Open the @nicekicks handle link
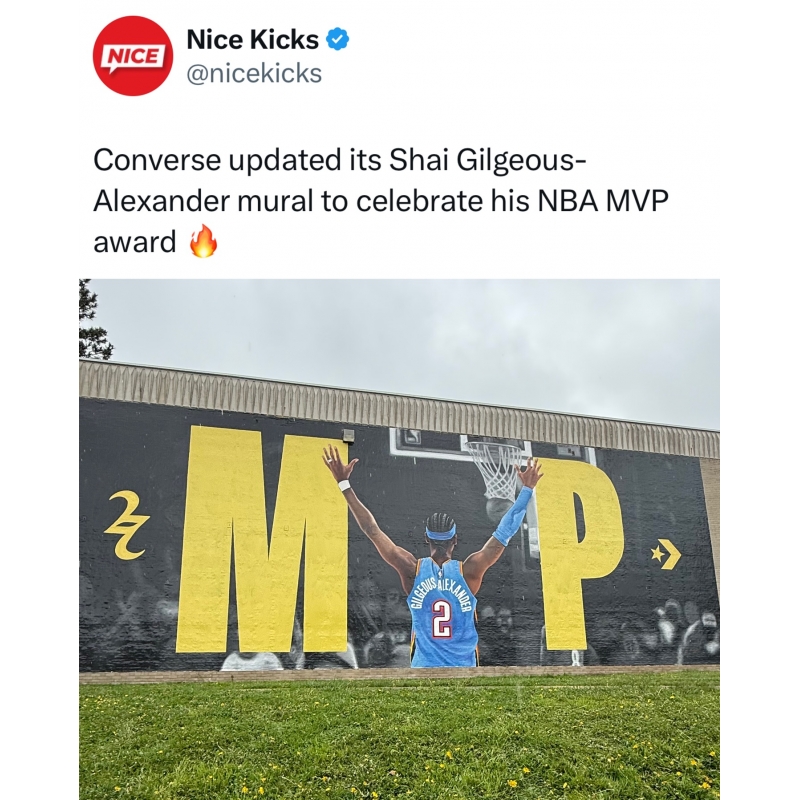The height and width of the screenshot is (800, 800). click(x=254, y=73)
